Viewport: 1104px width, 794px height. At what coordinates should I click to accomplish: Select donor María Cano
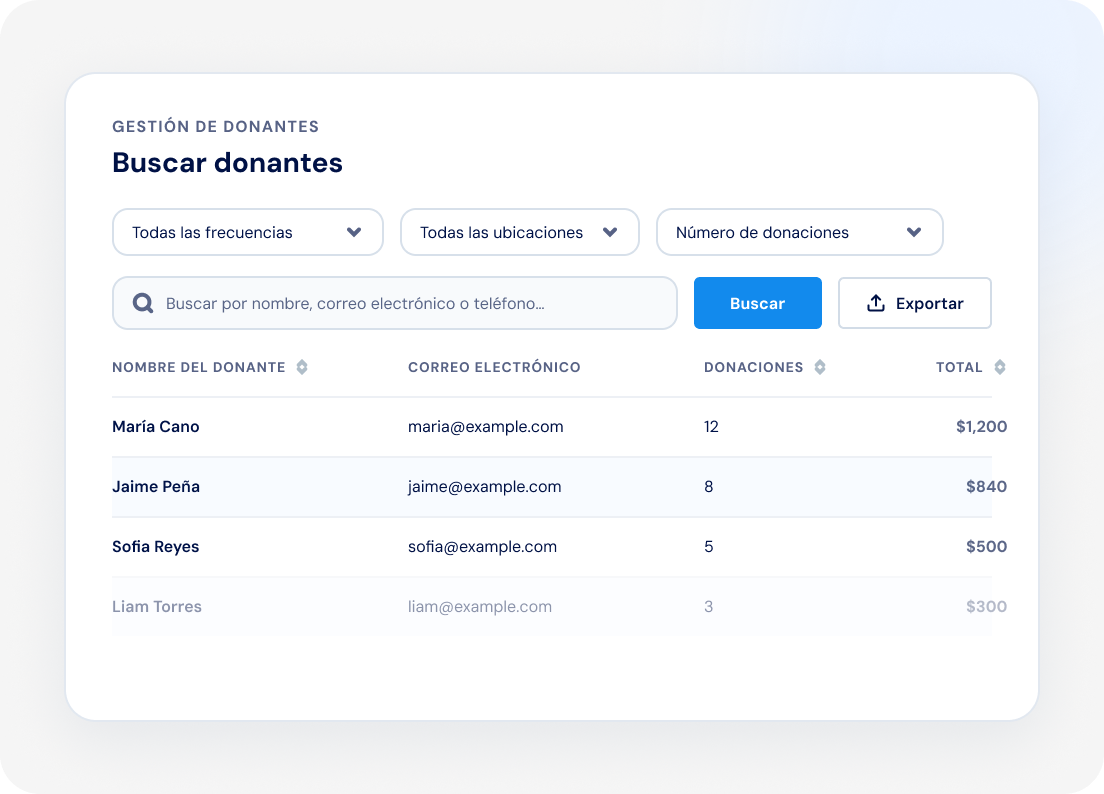pyautogui.click(x=156, y=427)
